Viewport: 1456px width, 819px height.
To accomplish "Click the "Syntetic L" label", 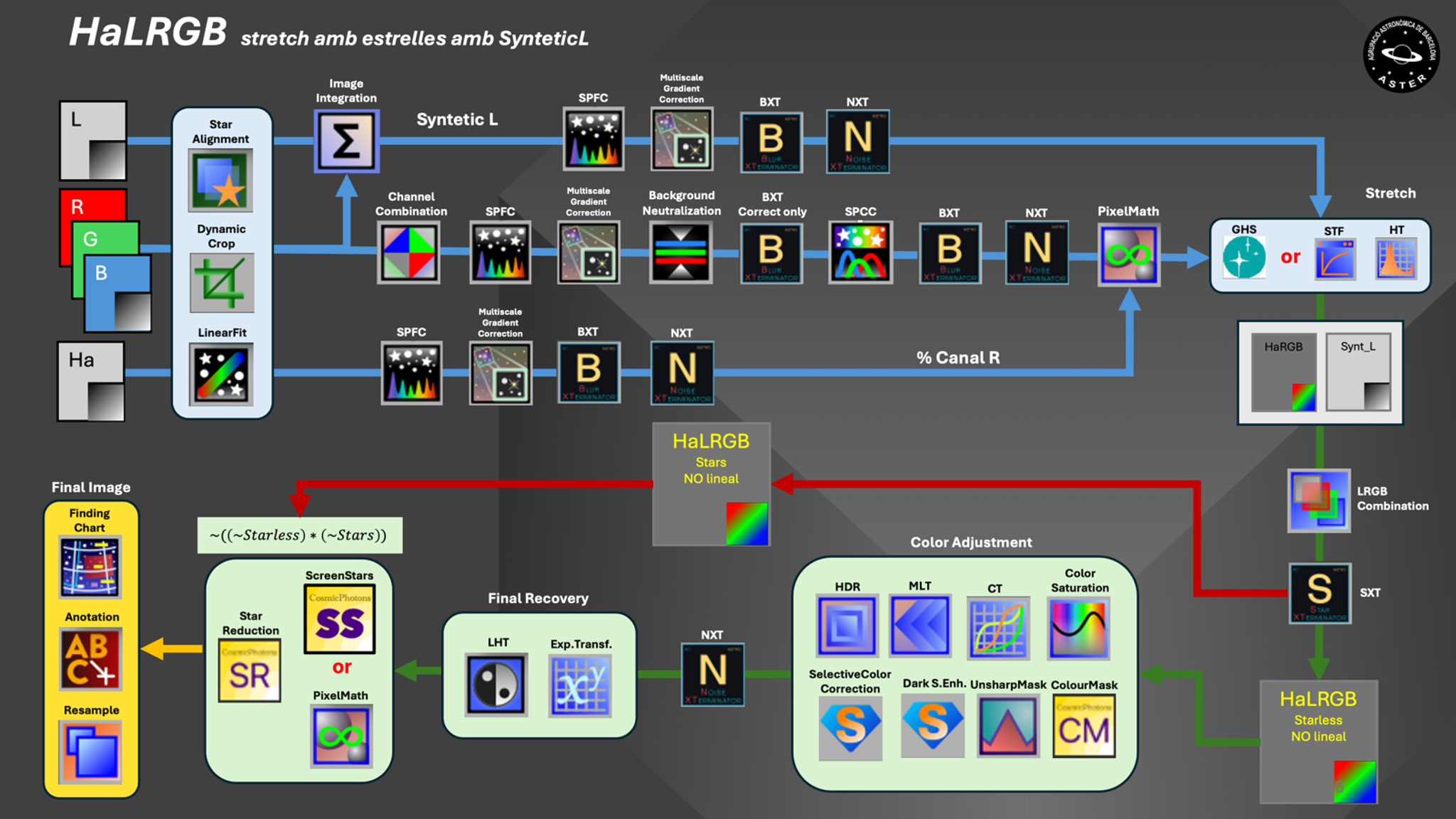I will pos(457,119).
